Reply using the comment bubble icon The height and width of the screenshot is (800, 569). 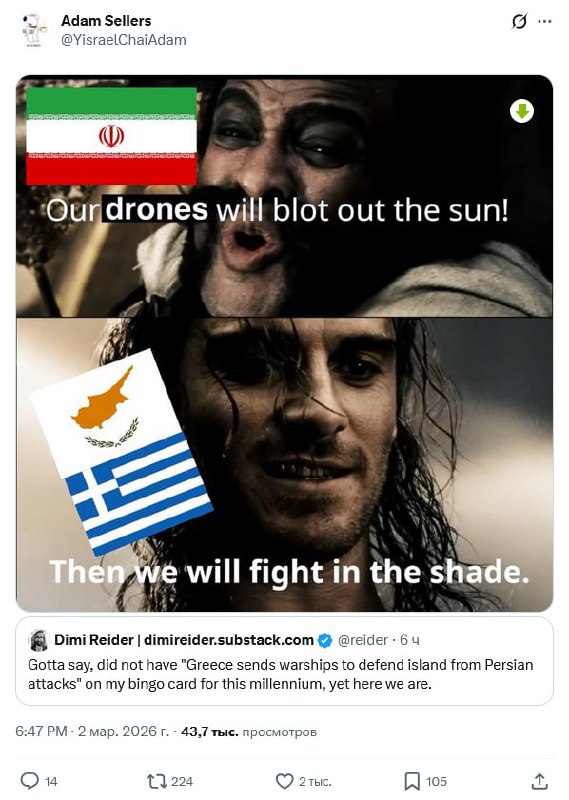click(30, 781)
